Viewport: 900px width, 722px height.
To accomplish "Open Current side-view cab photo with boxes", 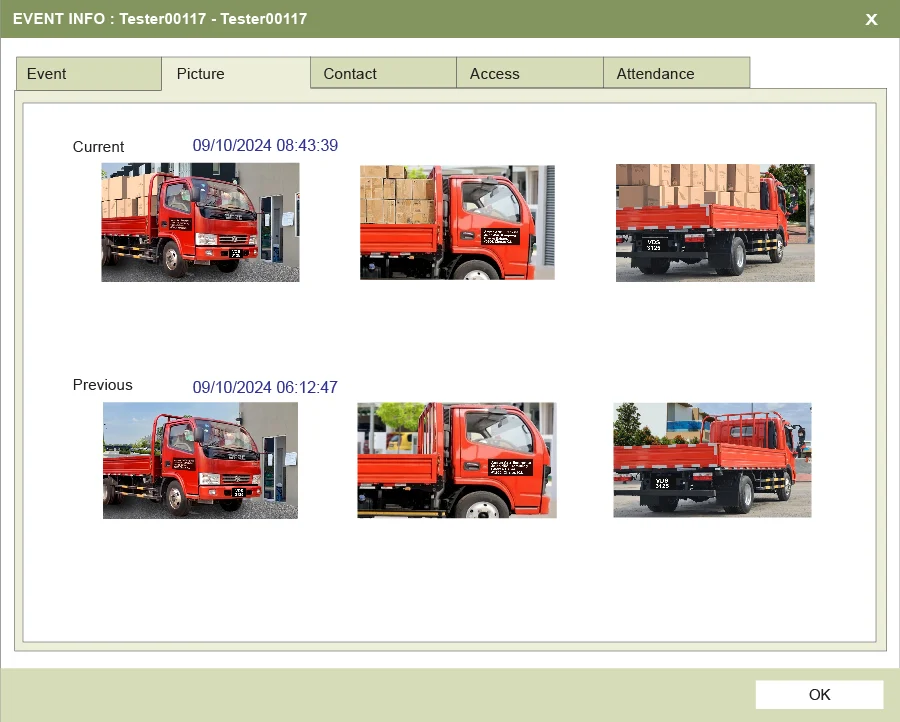I will click(457, 222).
